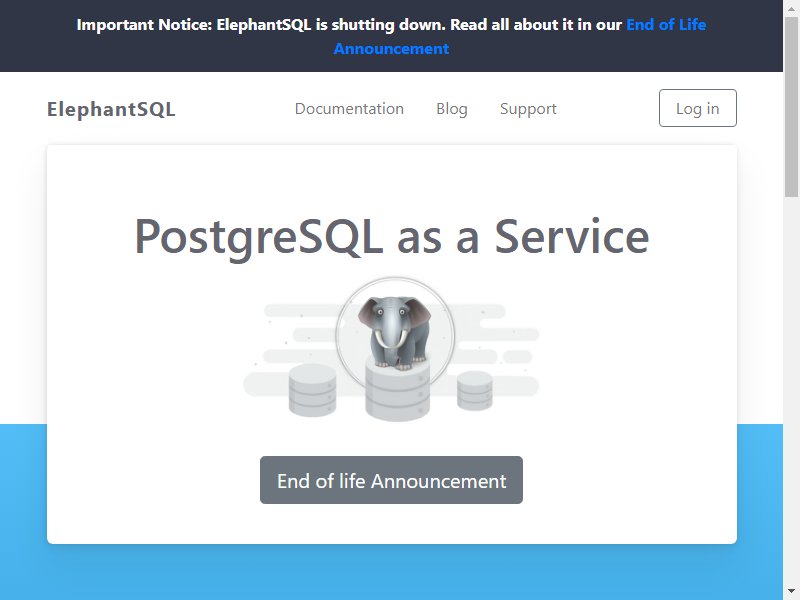The image size is (800, 600).
Task: Click the Log in button
Action: (x=697, y=108)
